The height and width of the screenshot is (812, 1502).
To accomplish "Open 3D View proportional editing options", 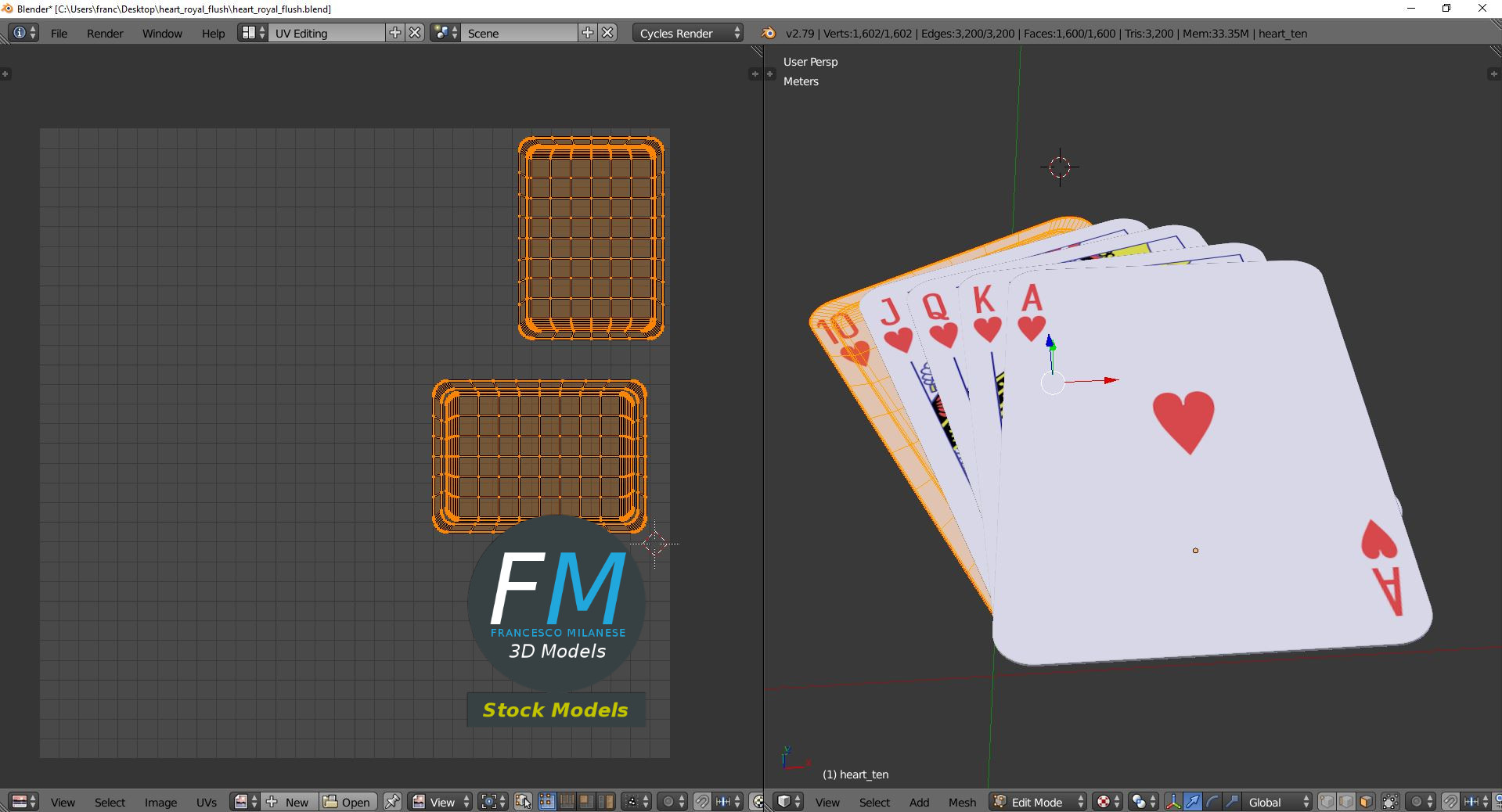I will click(x=1421, y=802).
